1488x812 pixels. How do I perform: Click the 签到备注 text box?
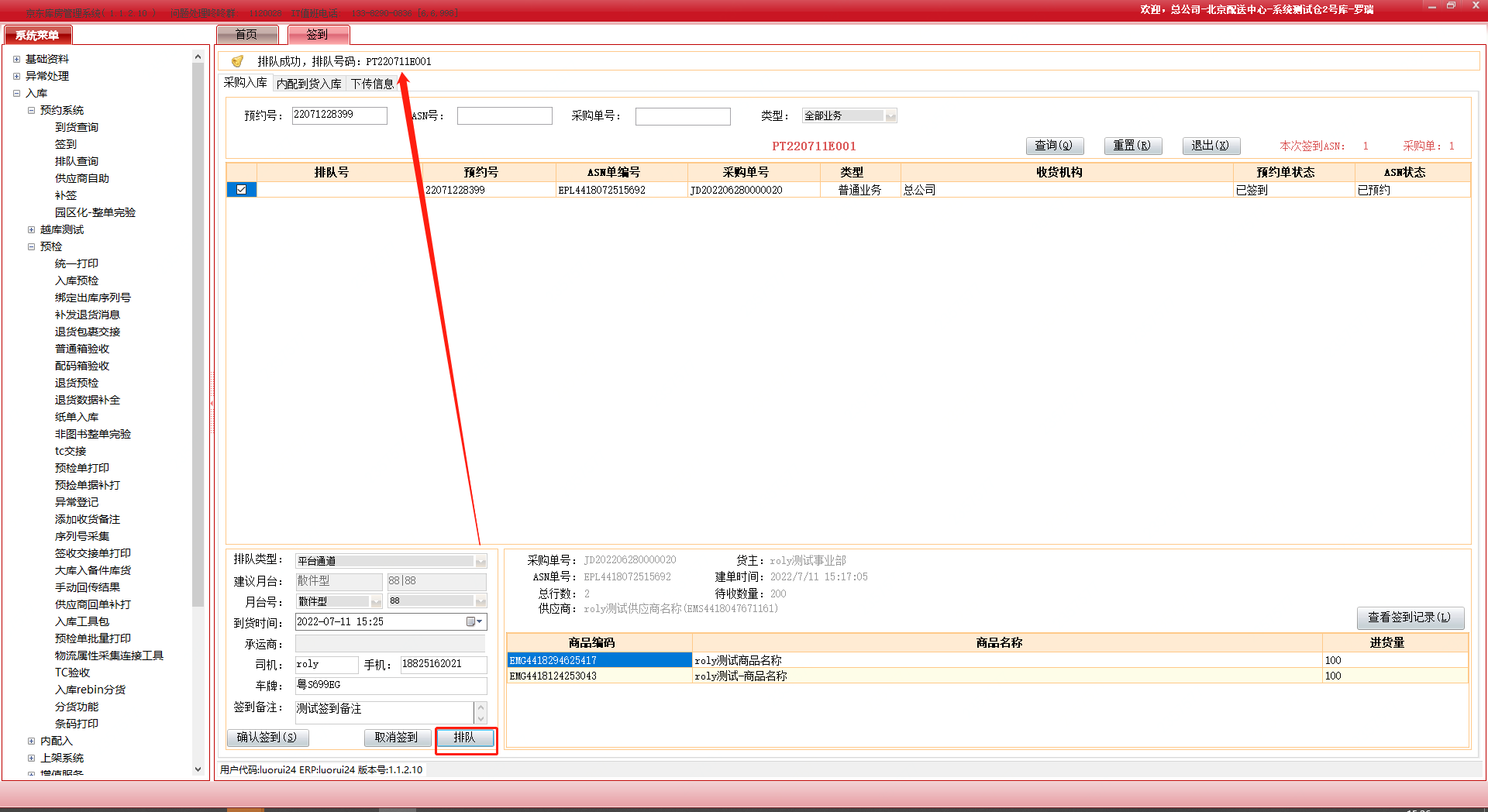coord(384,712)
